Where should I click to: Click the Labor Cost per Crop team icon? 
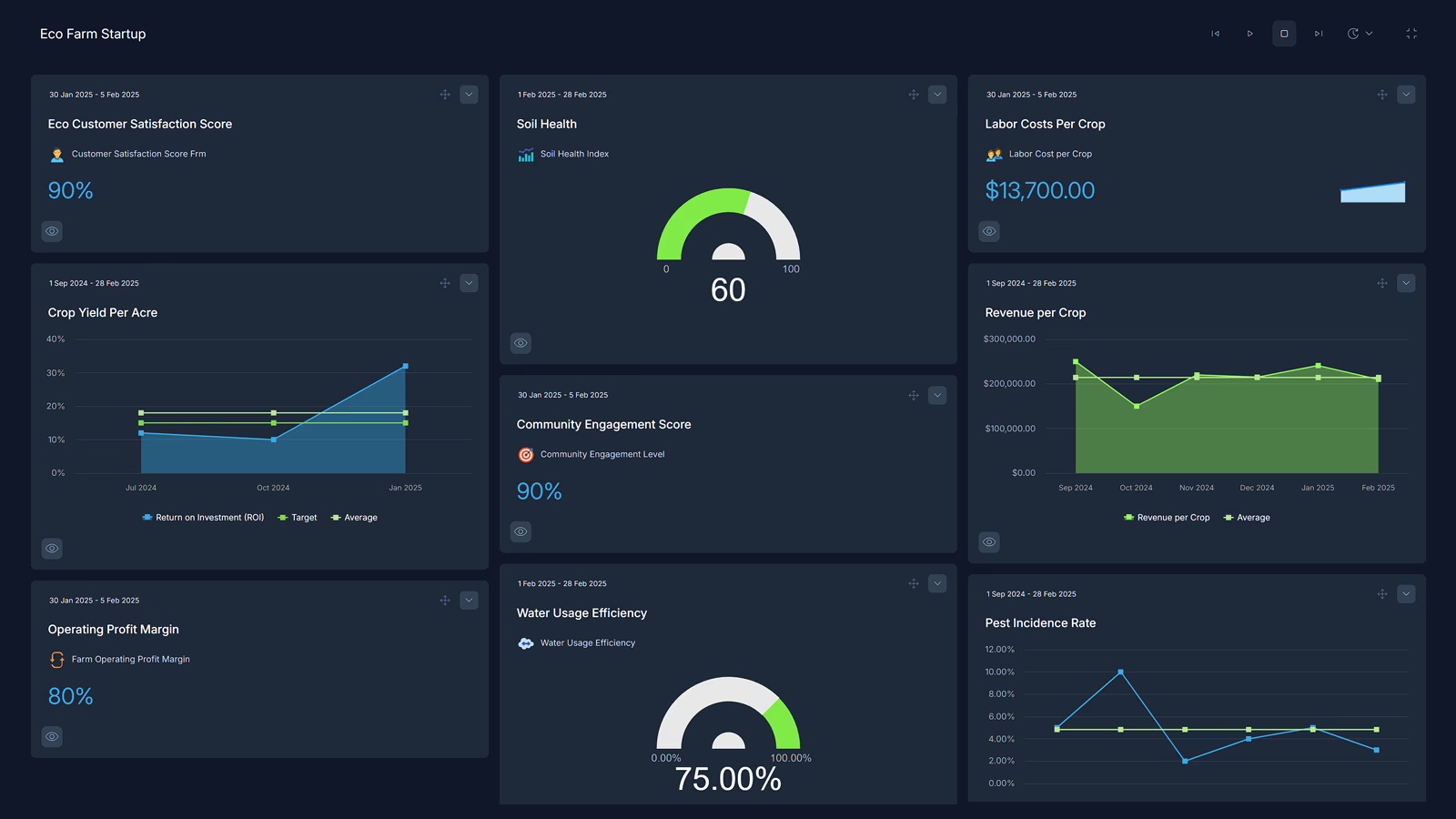pyautogui.click(x=995, y=154)
